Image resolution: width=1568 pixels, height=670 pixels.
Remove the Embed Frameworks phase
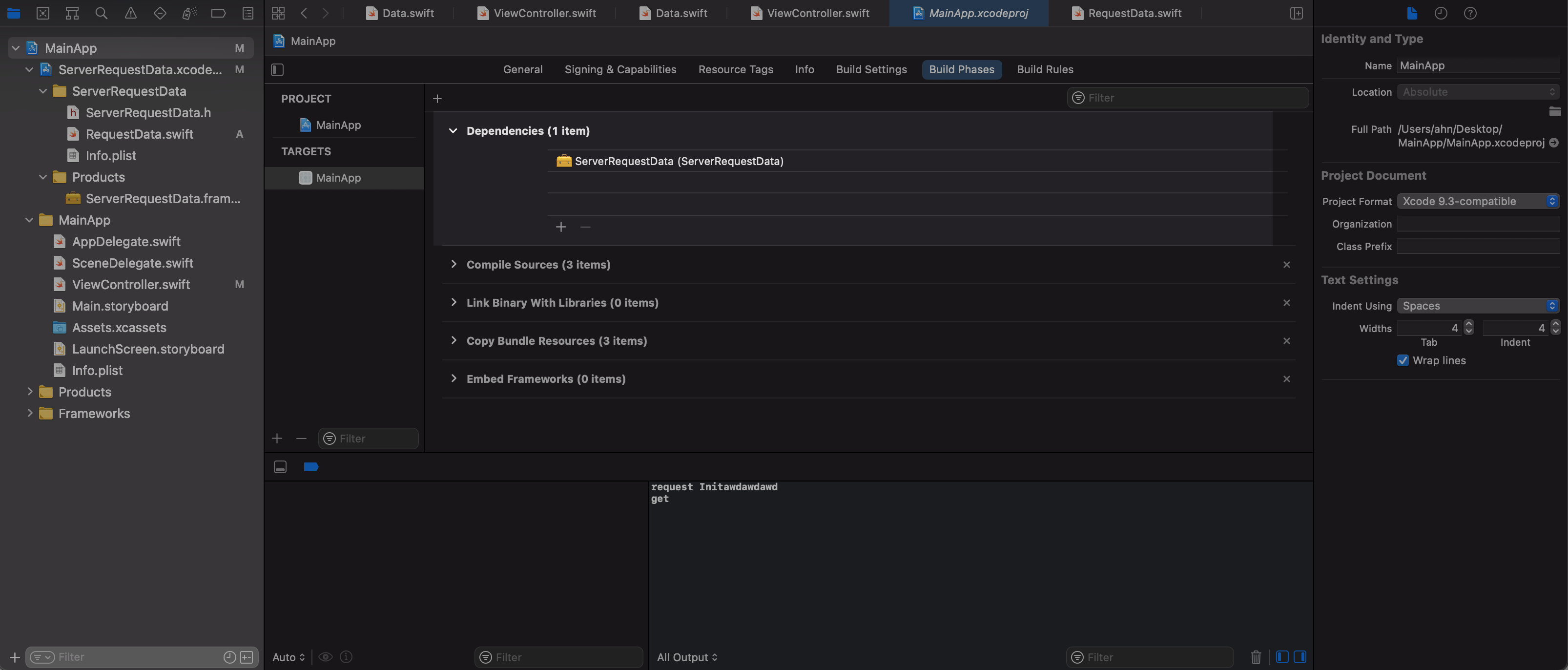pos(1286,379)
